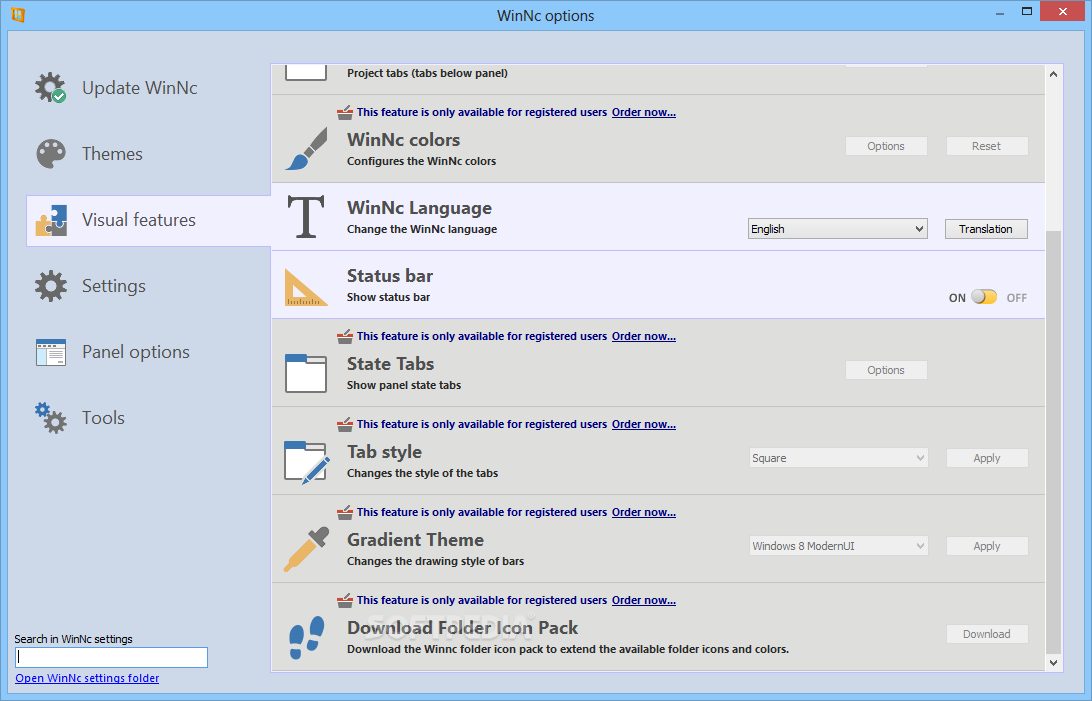Open WinNc settings folder link
Viewport: 1092px width, 701px height.
coord(87,678)
